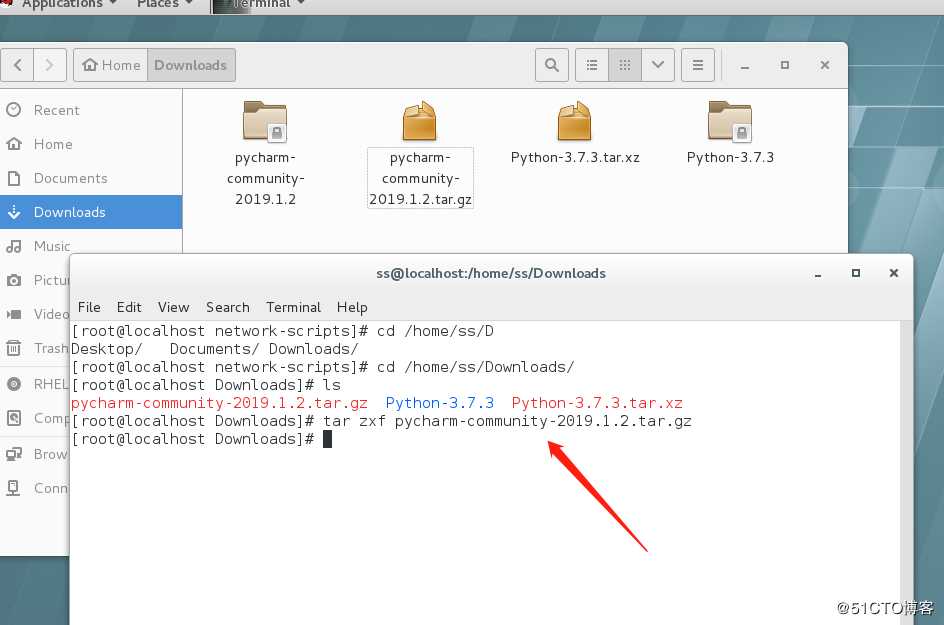
Task: Click Computer drive icon in sidebar
Action: pos(14,418)
